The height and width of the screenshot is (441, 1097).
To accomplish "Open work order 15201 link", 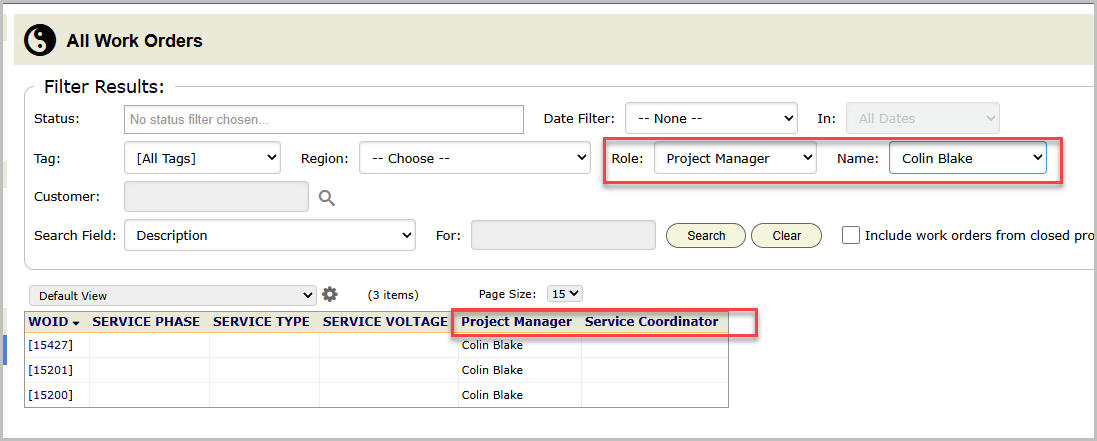I will click(50, 370).
